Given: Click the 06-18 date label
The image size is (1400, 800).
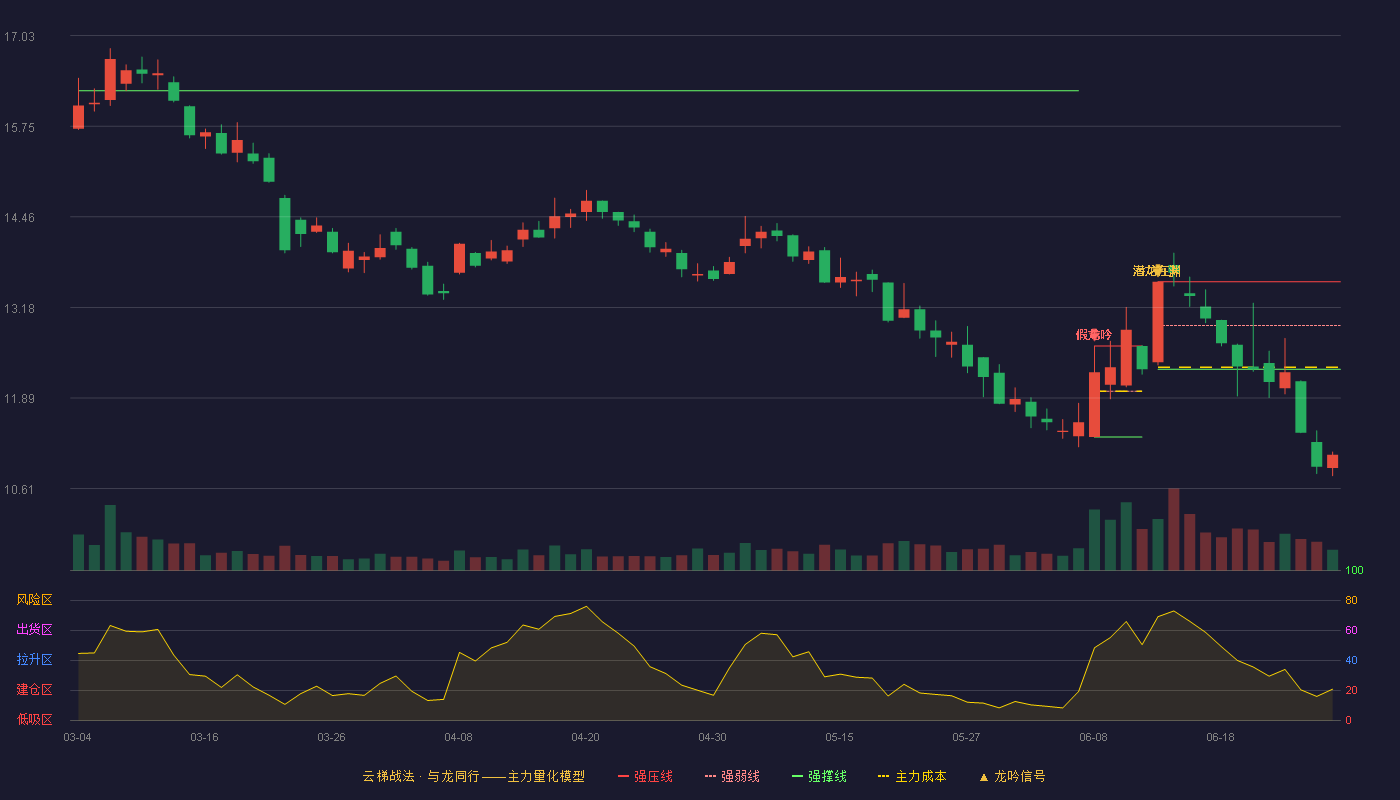Looking at the screenshot, I should click(1220, 737).
